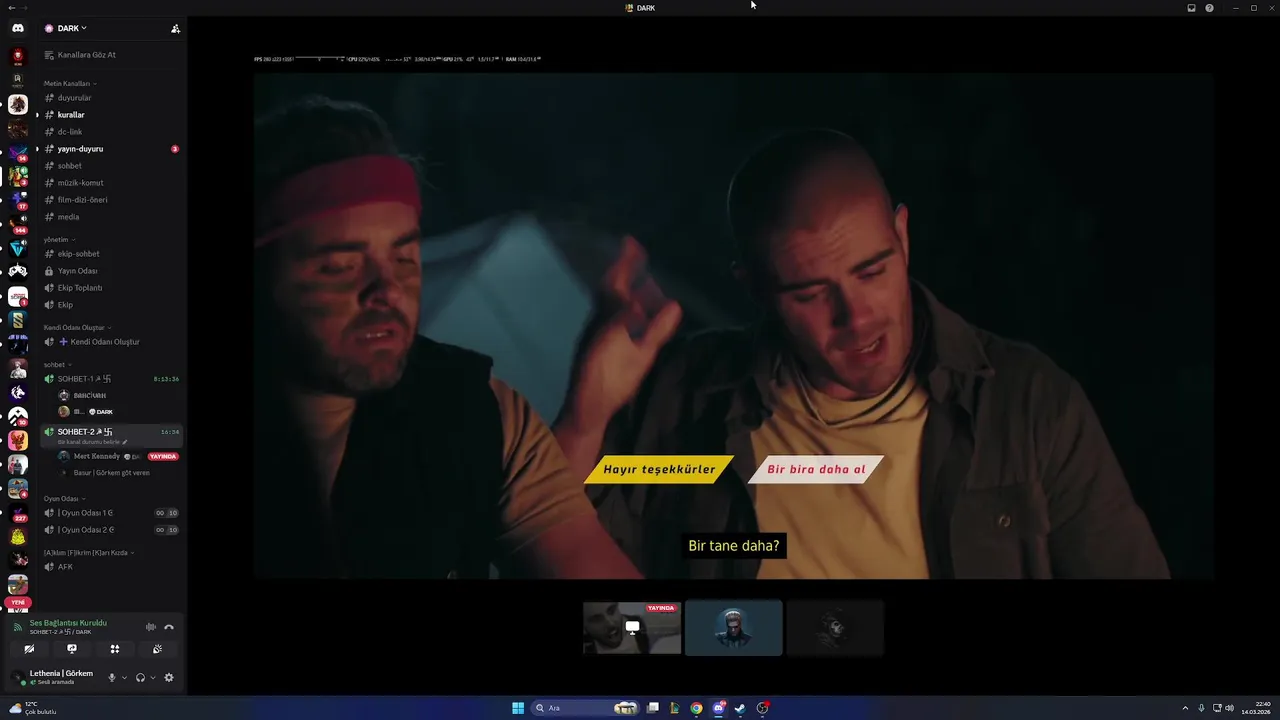
Task: Click the volume icon in system tray
Action: 1229,708
